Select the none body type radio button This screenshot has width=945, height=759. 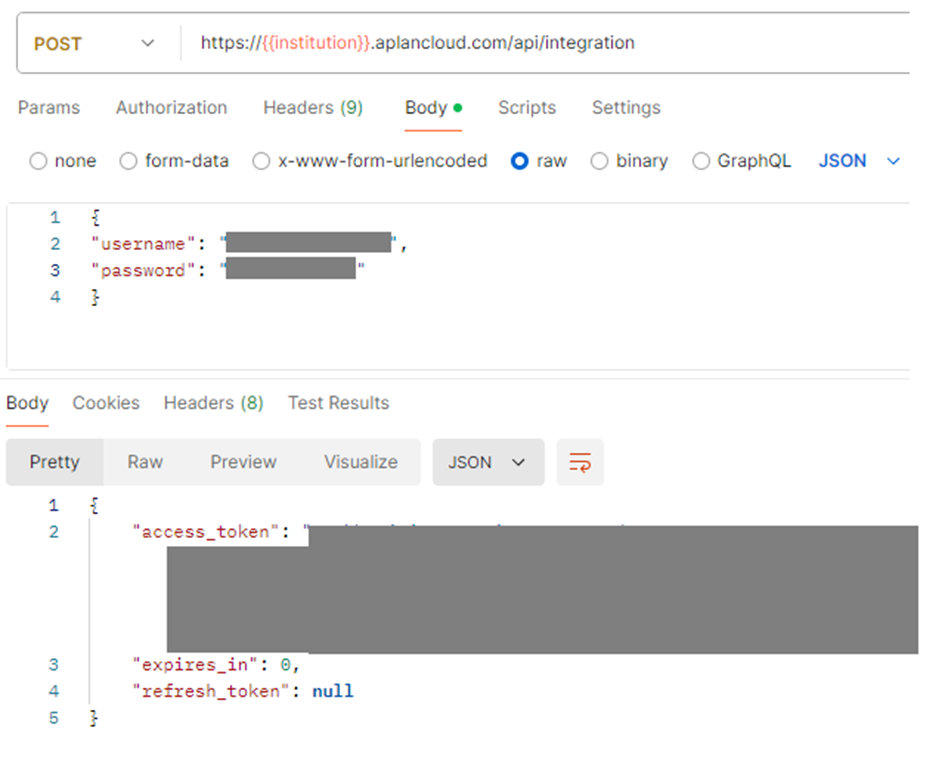click(x=39, y=161)
